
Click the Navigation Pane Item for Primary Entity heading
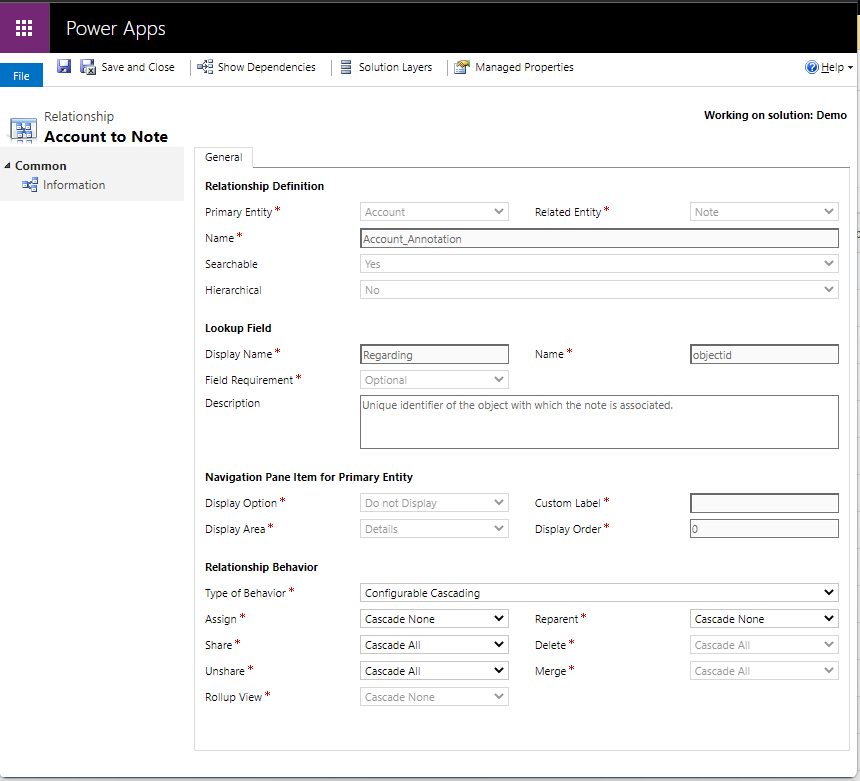pos(309,477)
